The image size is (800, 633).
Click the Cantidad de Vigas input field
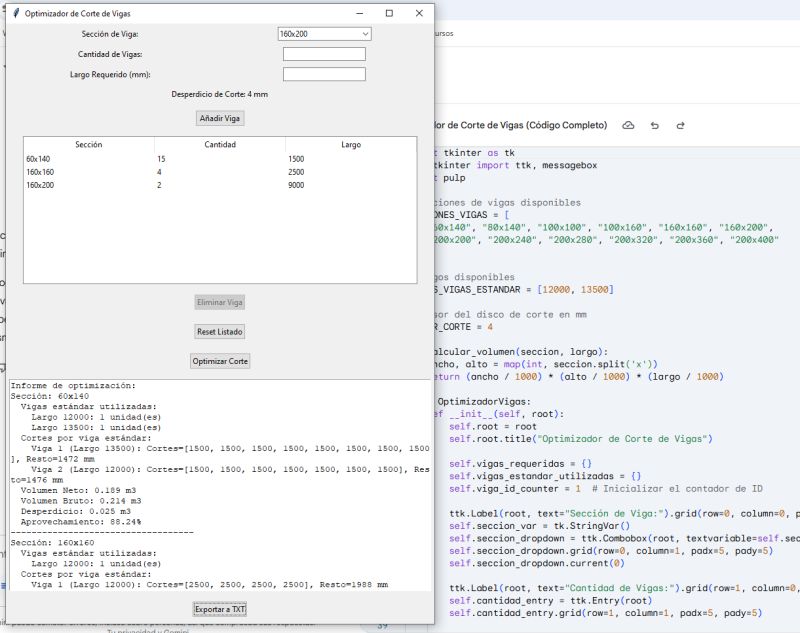pyautogui.click(x=324, y=54)
